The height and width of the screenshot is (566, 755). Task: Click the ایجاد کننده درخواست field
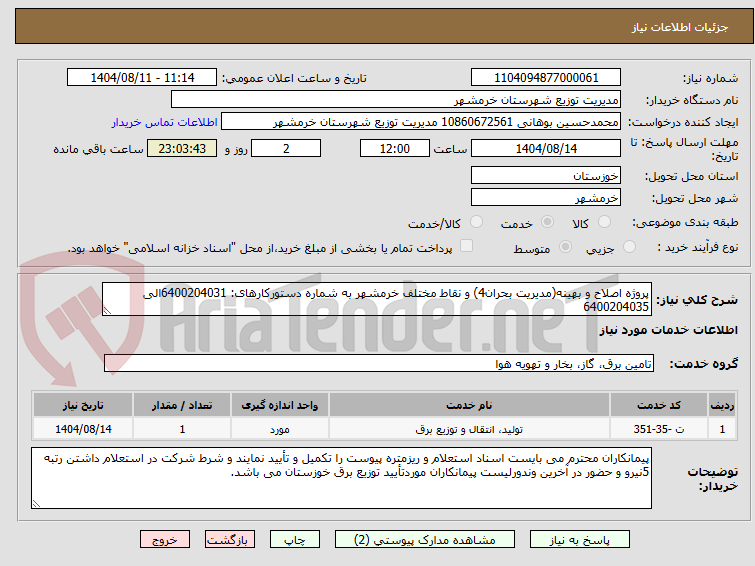(x=421, y=122)
